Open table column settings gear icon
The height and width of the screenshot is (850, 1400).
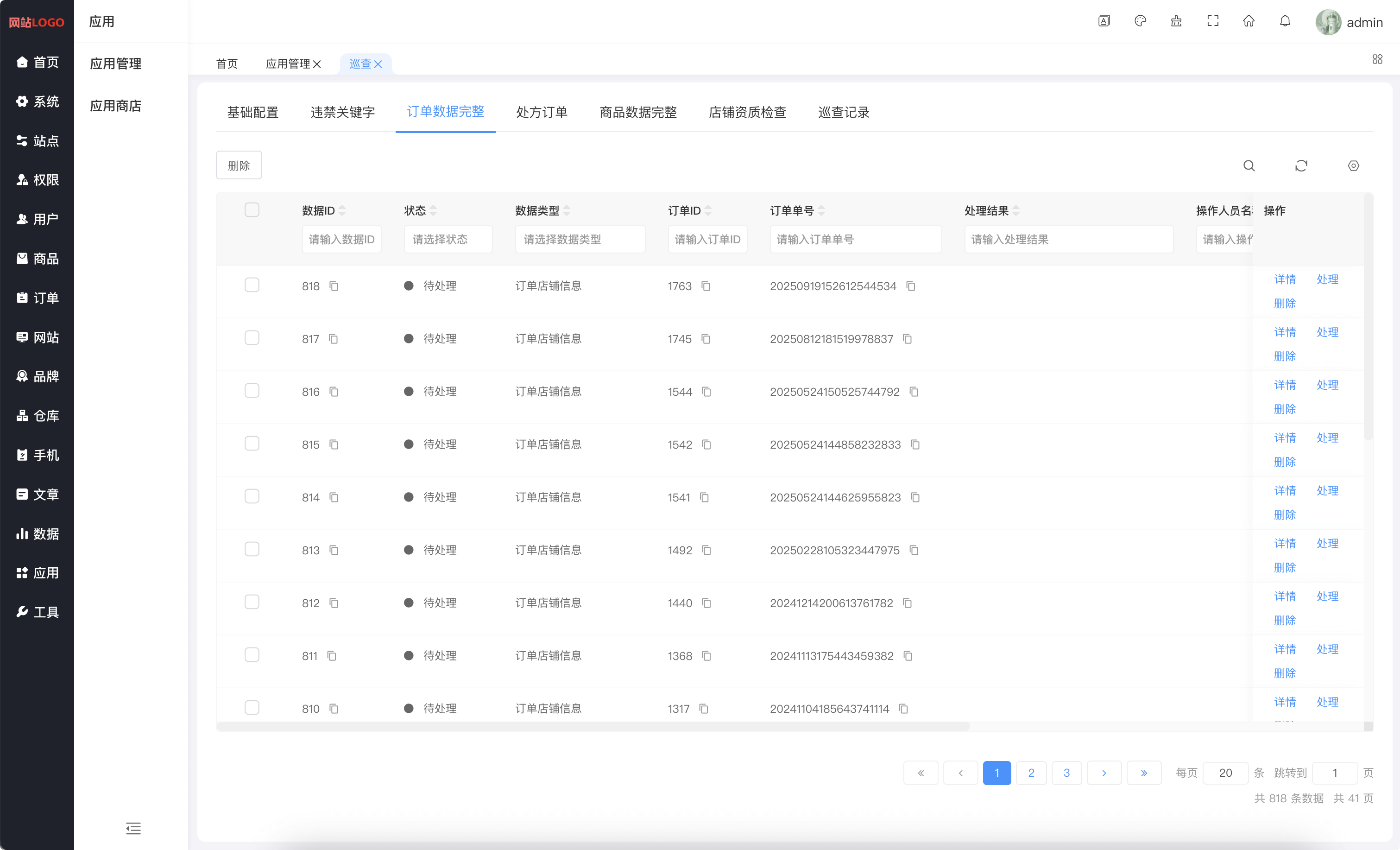[1353, 165]
